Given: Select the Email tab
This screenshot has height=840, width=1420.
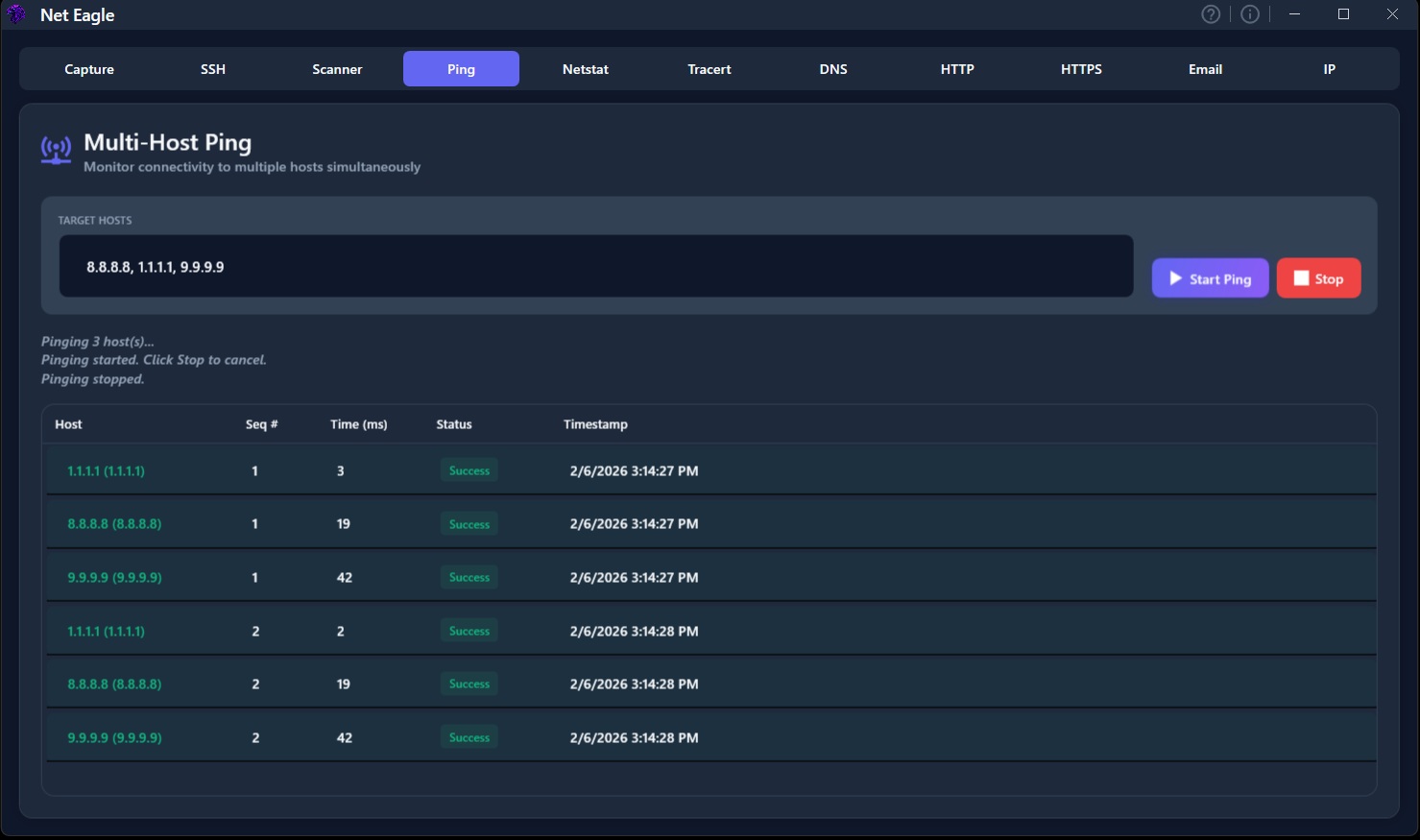Looking at the screenshot, I should (1205, 68).
